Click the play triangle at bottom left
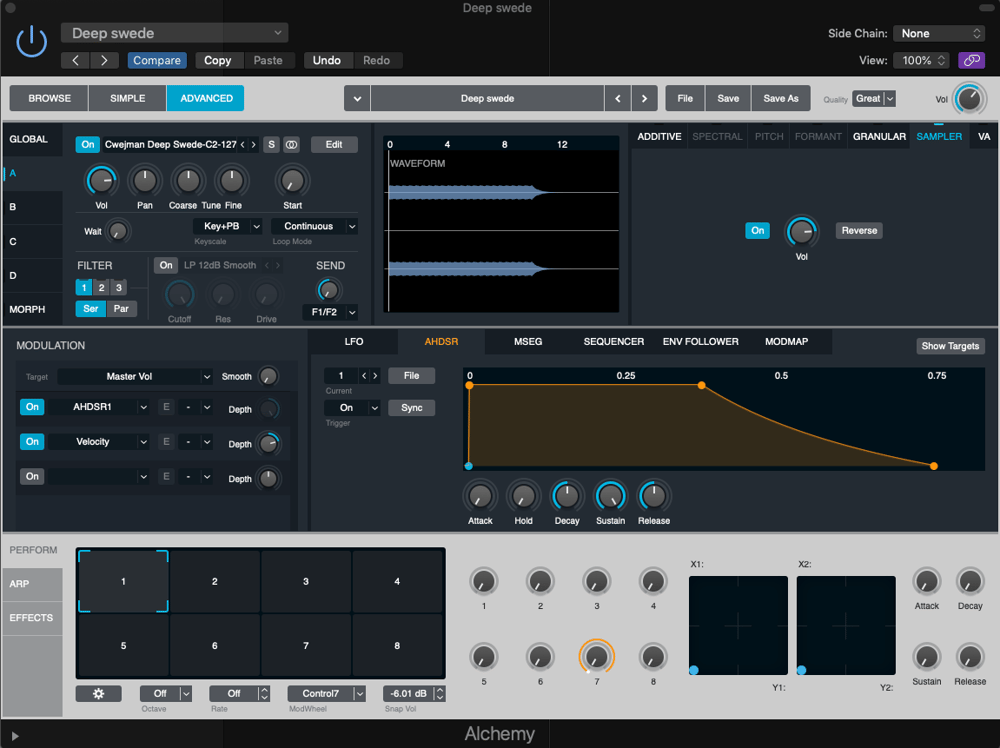Viewport: 1000px width, 748px height. click(x=15, y=736)
